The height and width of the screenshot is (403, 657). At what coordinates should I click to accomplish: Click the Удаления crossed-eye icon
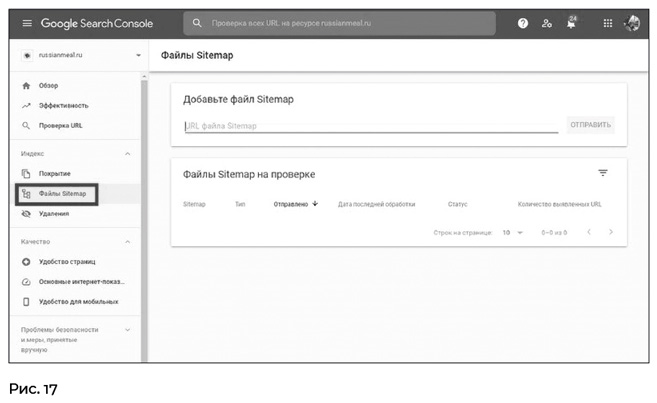(x=26, y=214)
